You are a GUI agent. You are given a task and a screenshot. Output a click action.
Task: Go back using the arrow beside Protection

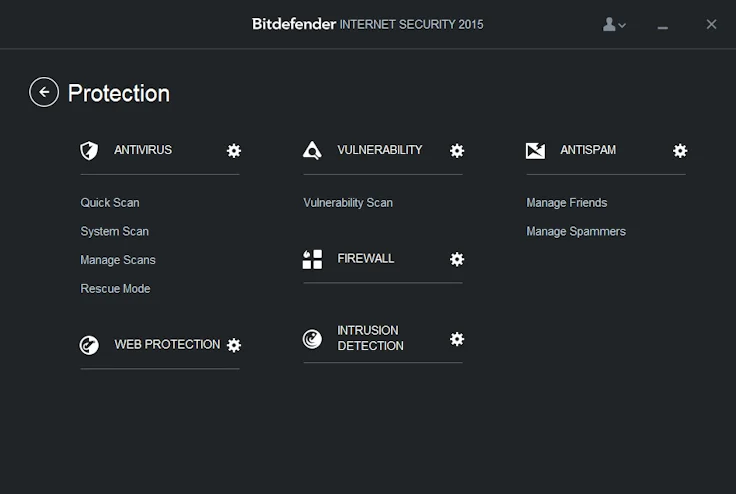44,92
